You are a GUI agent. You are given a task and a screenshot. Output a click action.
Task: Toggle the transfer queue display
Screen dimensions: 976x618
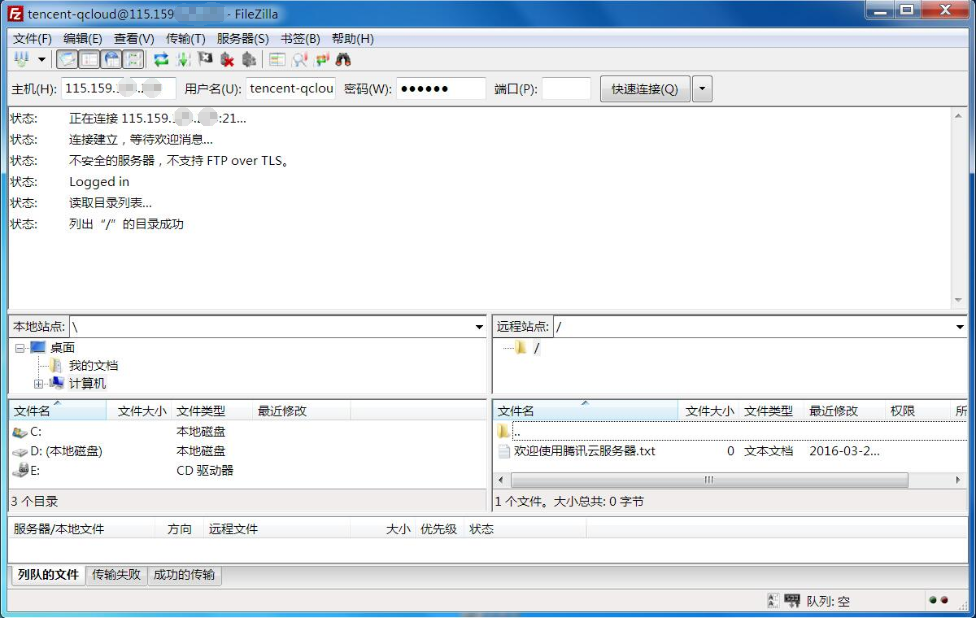point(133,60)
